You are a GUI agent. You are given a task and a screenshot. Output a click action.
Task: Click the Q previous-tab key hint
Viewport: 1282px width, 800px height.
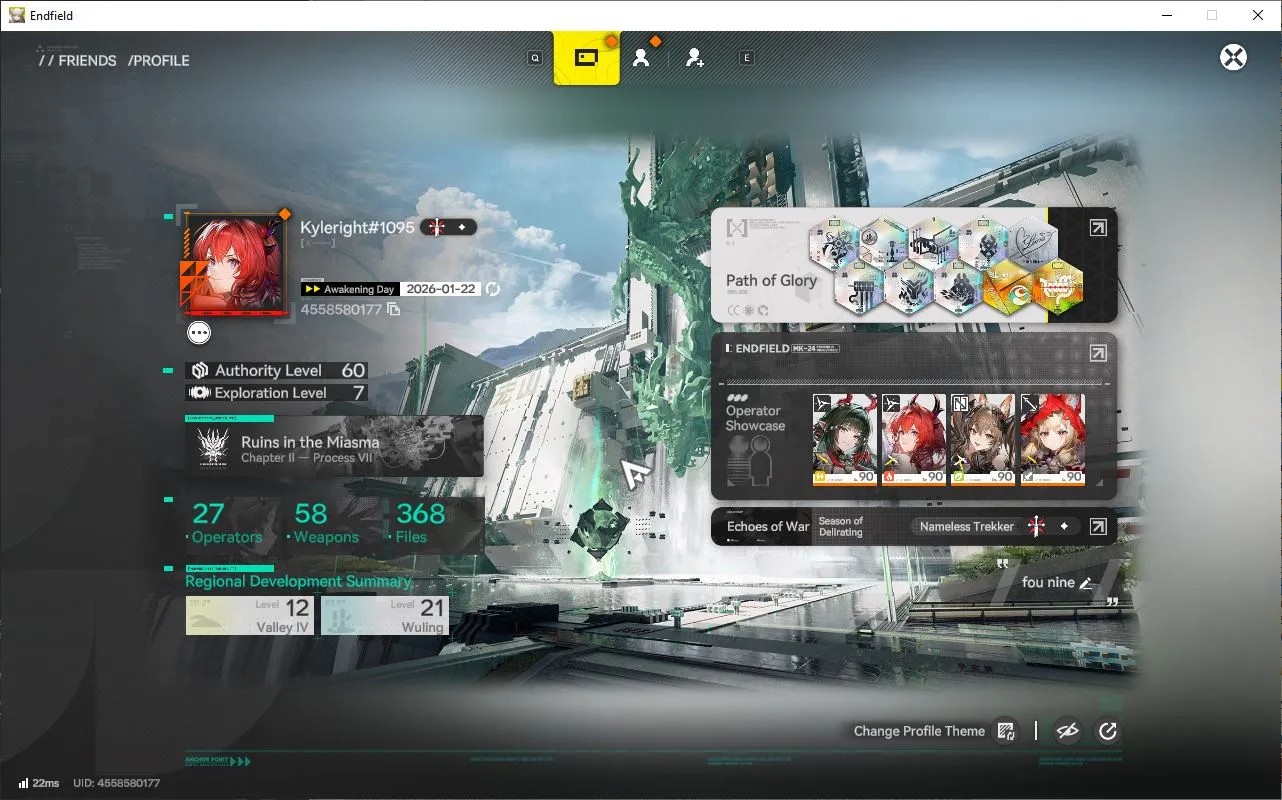(536, 58)
